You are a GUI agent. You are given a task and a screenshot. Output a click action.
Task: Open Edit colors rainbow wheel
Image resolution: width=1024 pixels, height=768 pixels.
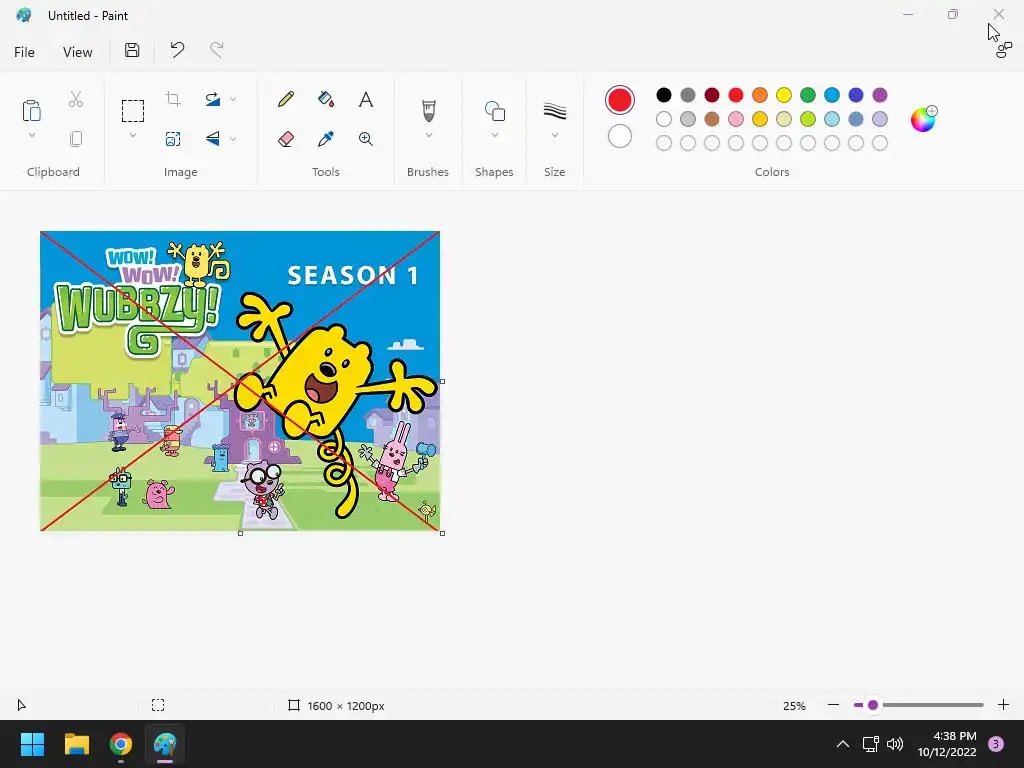point(923,119)
